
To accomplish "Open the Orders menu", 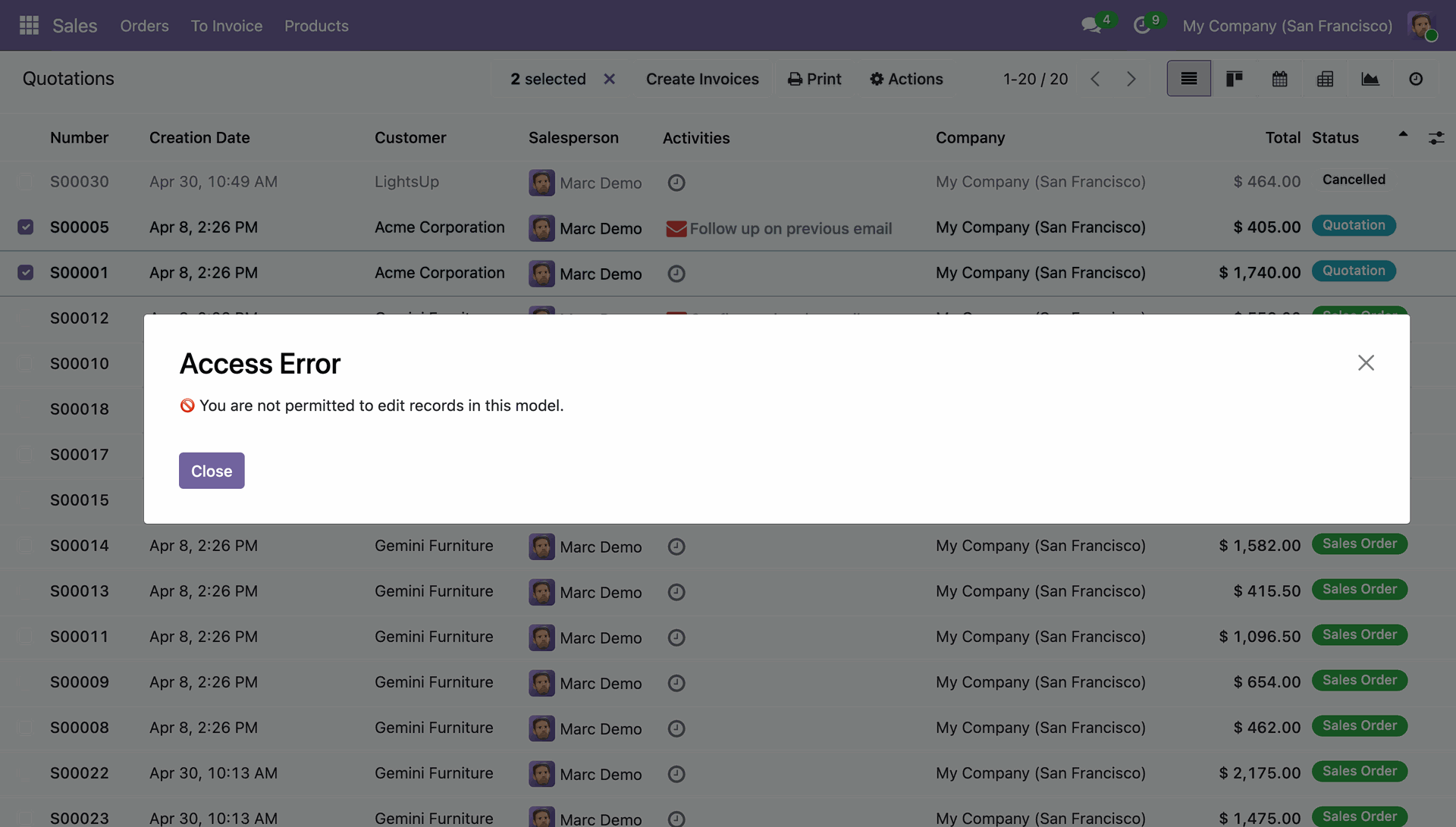I will tap(144, 26).
